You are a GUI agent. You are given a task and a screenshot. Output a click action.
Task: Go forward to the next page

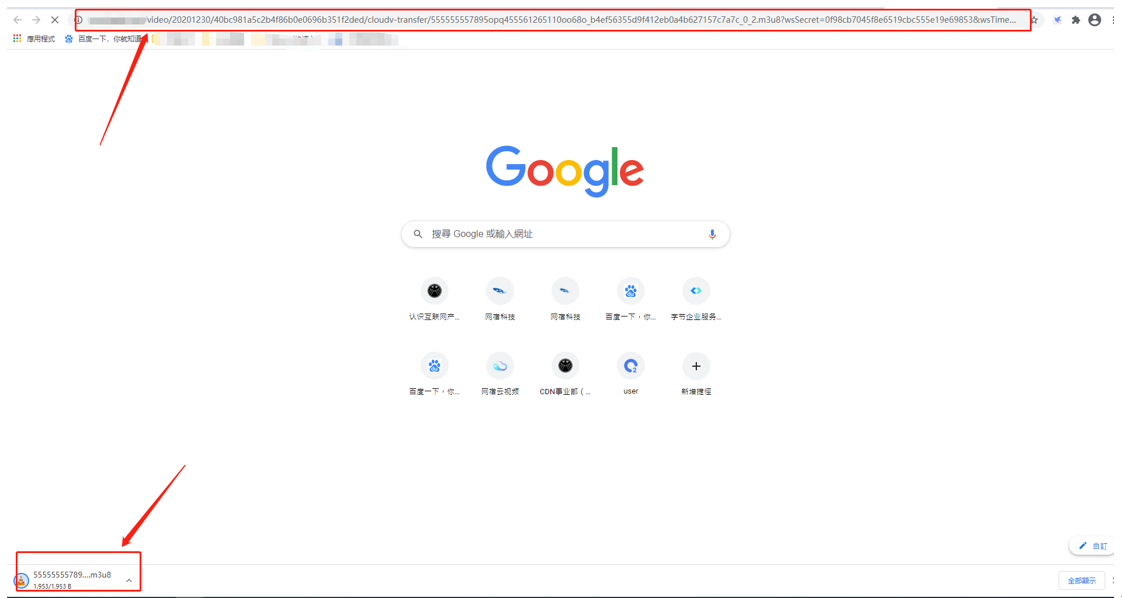(36, 20)
